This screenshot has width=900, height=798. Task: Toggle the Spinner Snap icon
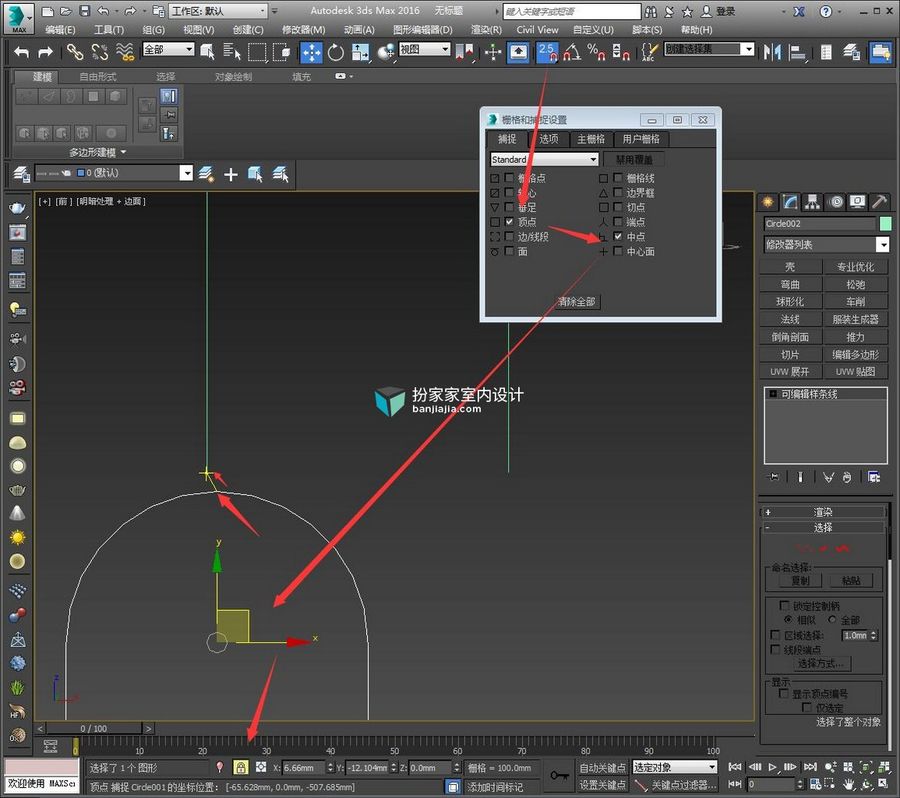[x=621, y=52]
